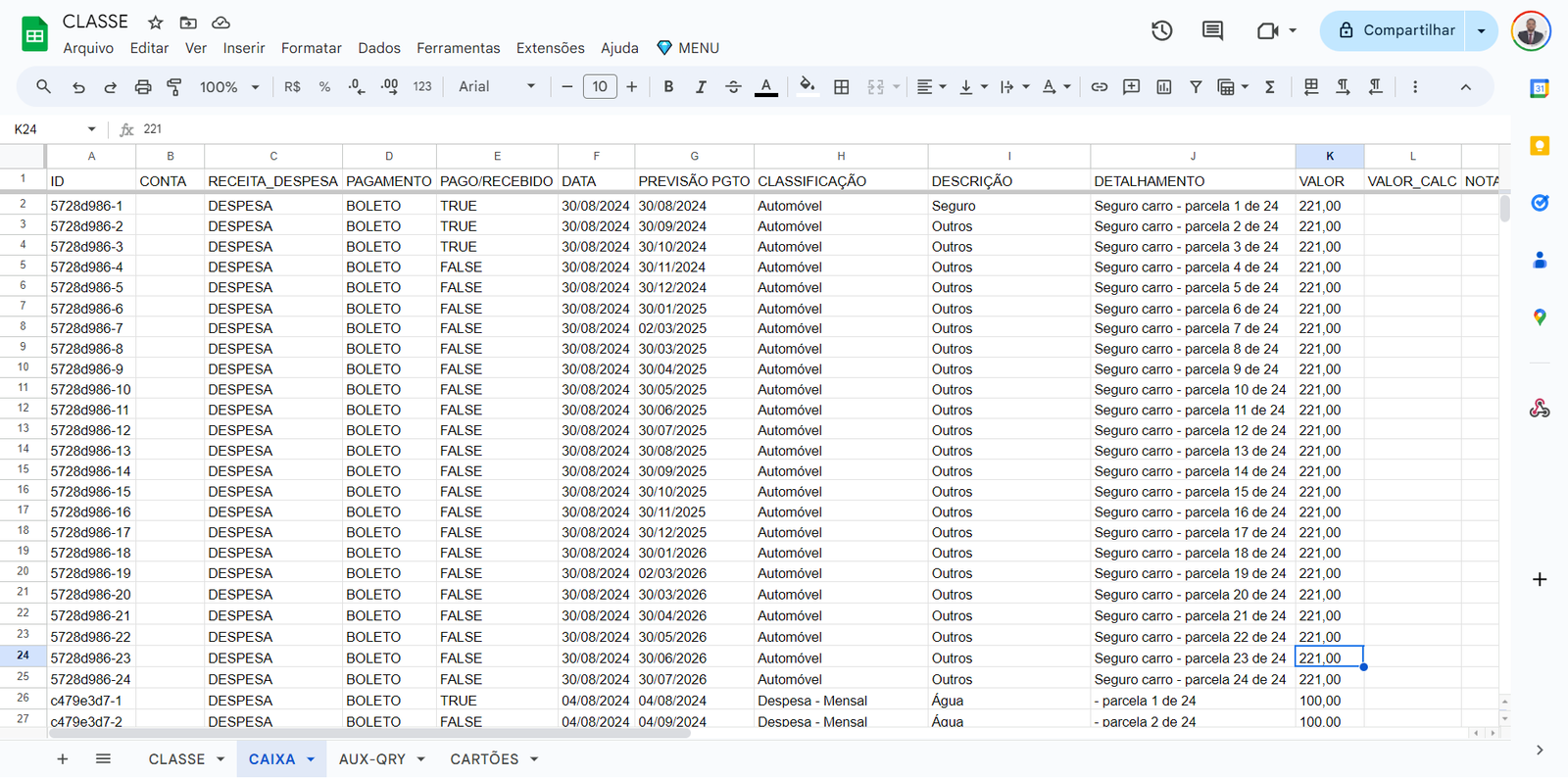Decrease the font size
The height and width of the screenshot is (778, 1568).
click(567, 87)
